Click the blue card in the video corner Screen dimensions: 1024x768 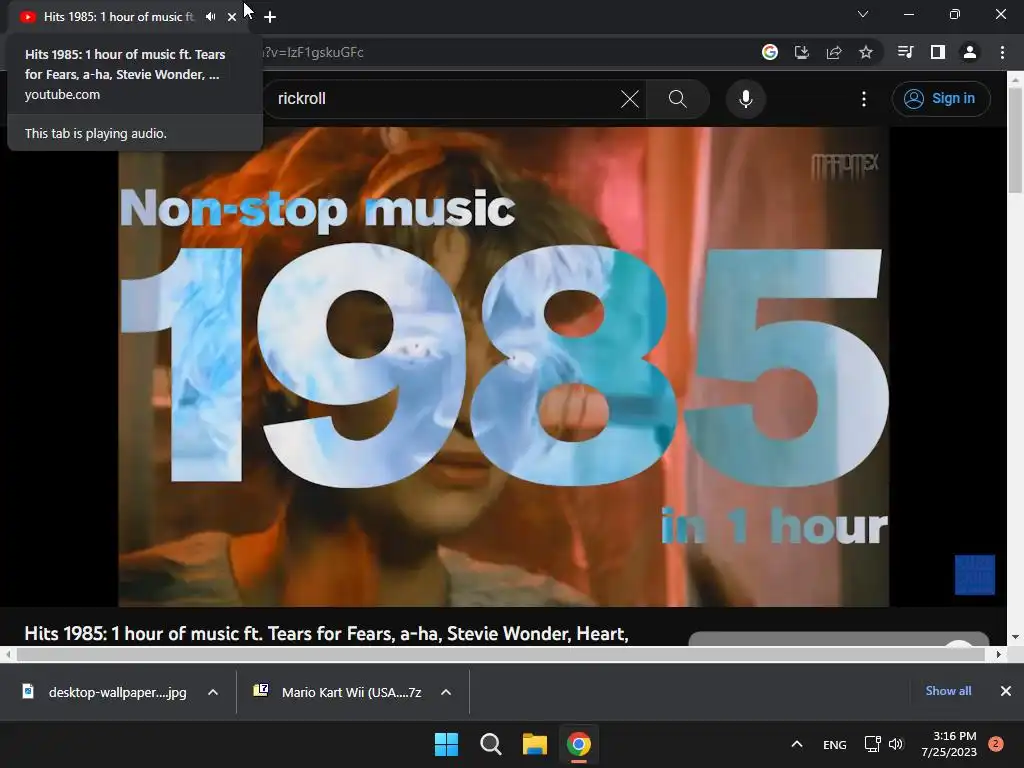tap(974, 575)
